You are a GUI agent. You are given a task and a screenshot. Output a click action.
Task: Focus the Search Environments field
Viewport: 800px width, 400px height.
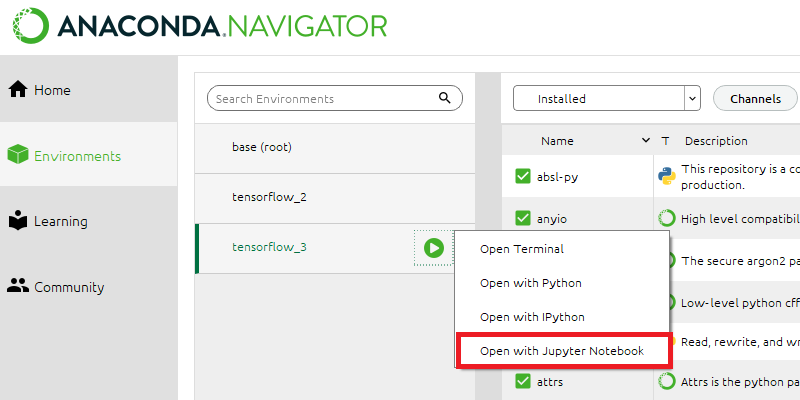pyautogui.click(x=335, y=98)
